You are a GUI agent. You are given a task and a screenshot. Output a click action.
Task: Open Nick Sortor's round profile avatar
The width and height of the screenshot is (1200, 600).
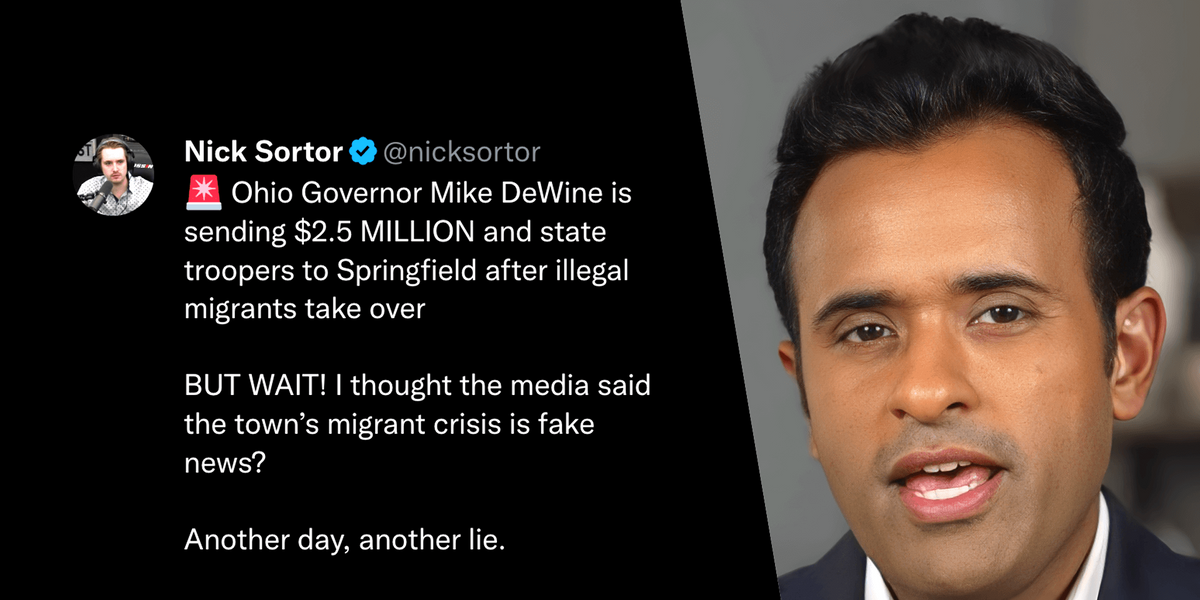point(113,174)
